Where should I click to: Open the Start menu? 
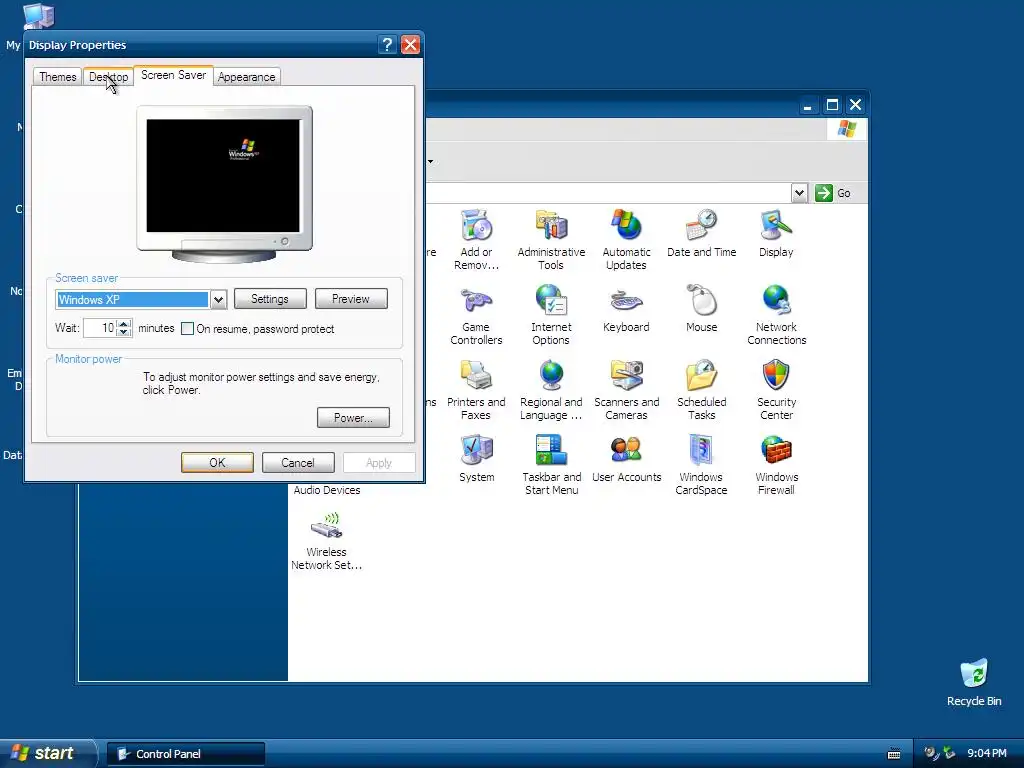pyautogui.click(x=47, y=753)
